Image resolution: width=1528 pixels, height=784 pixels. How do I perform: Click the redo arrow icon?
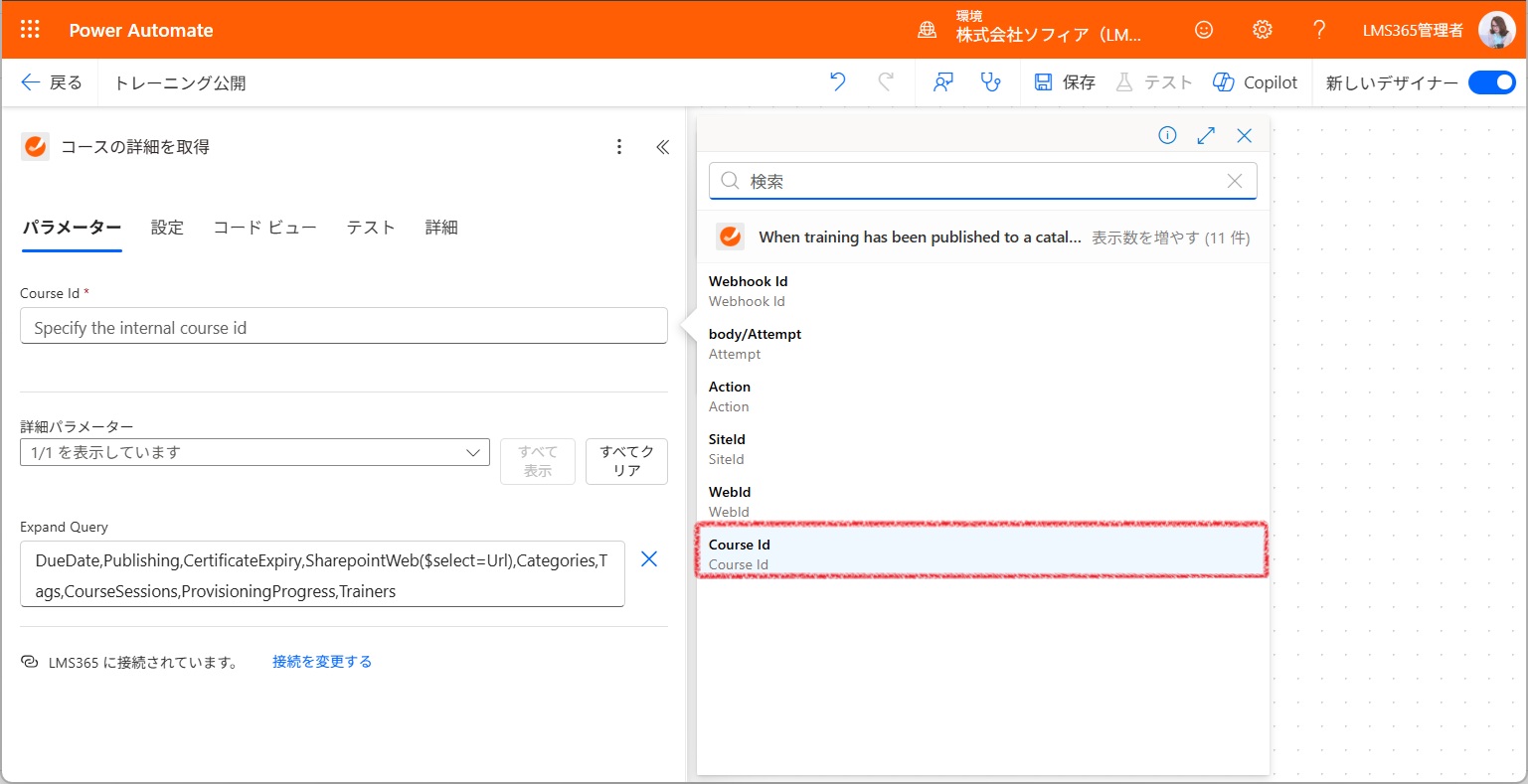pos(886,82)
